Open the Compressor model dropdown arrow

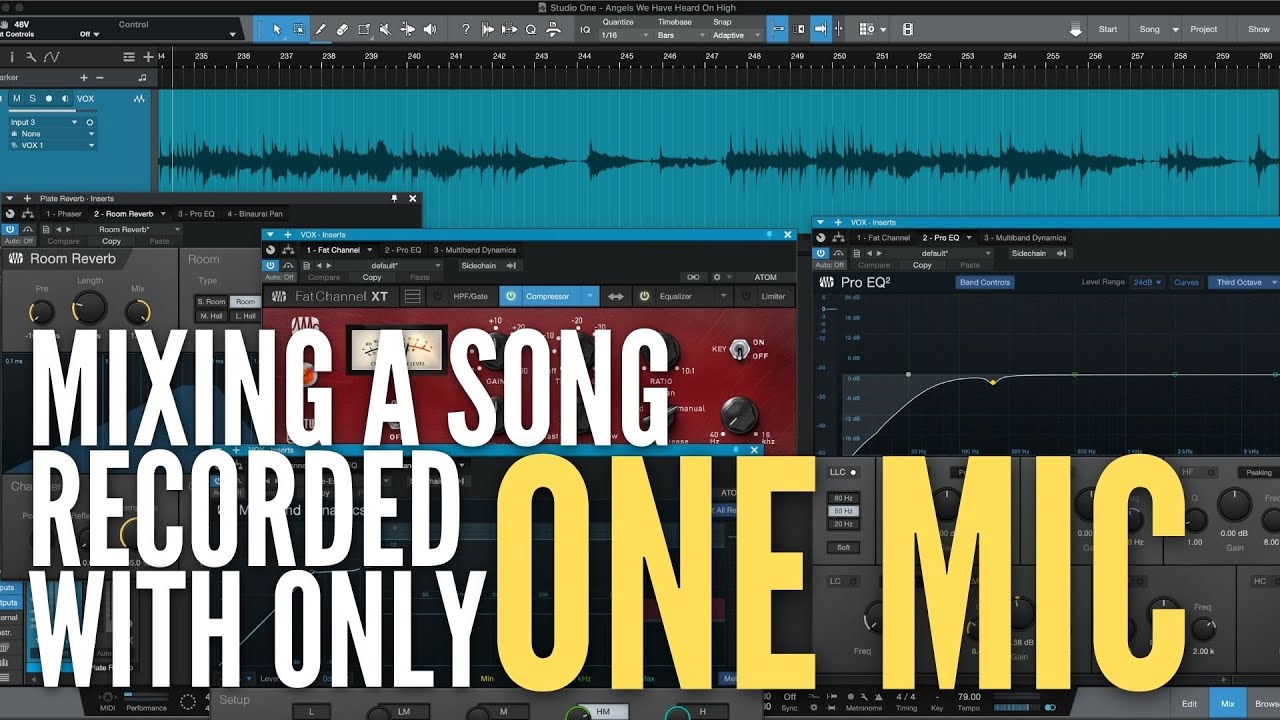point(590,296)
